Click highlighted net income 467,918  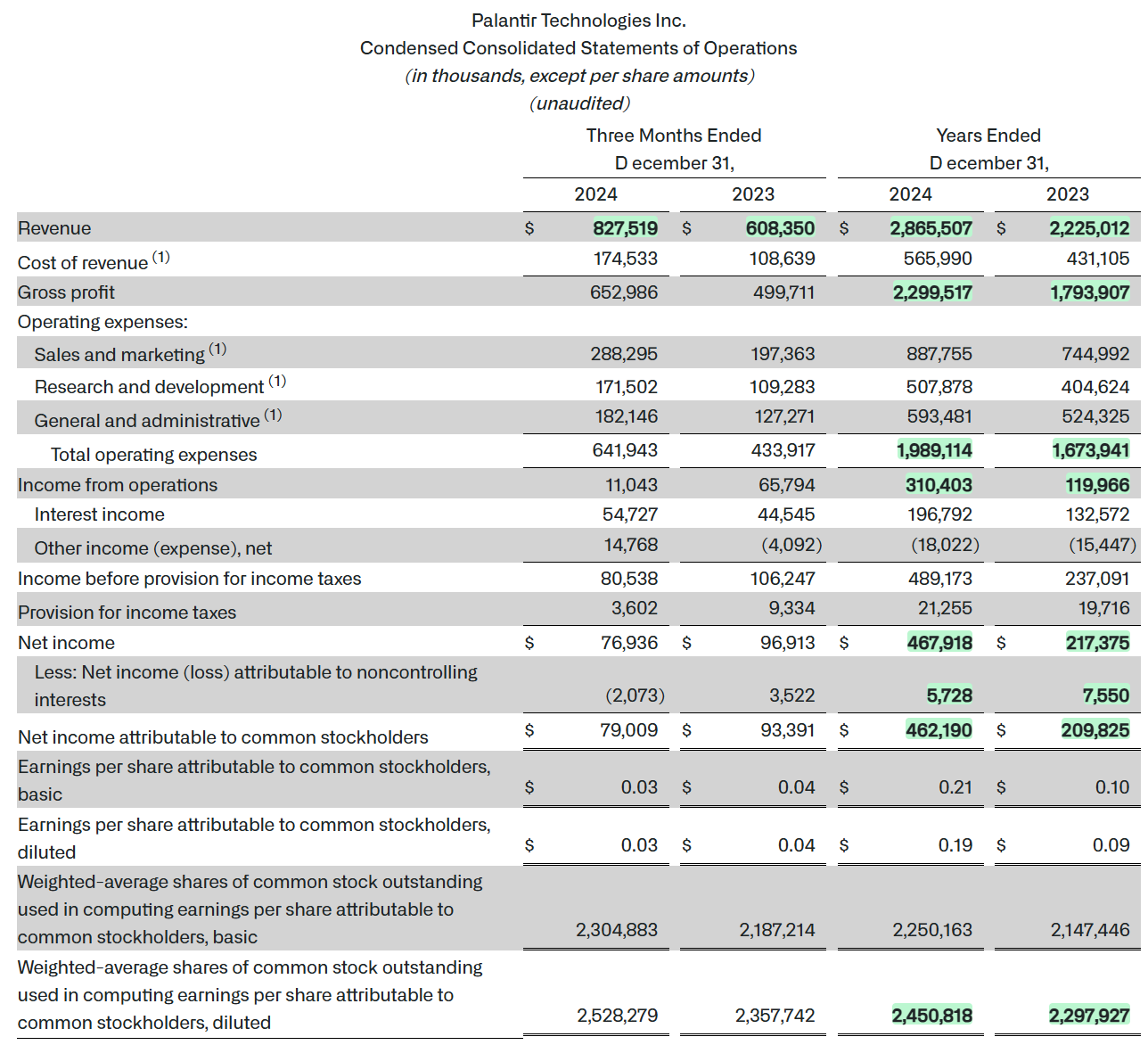tap(940, 643)
